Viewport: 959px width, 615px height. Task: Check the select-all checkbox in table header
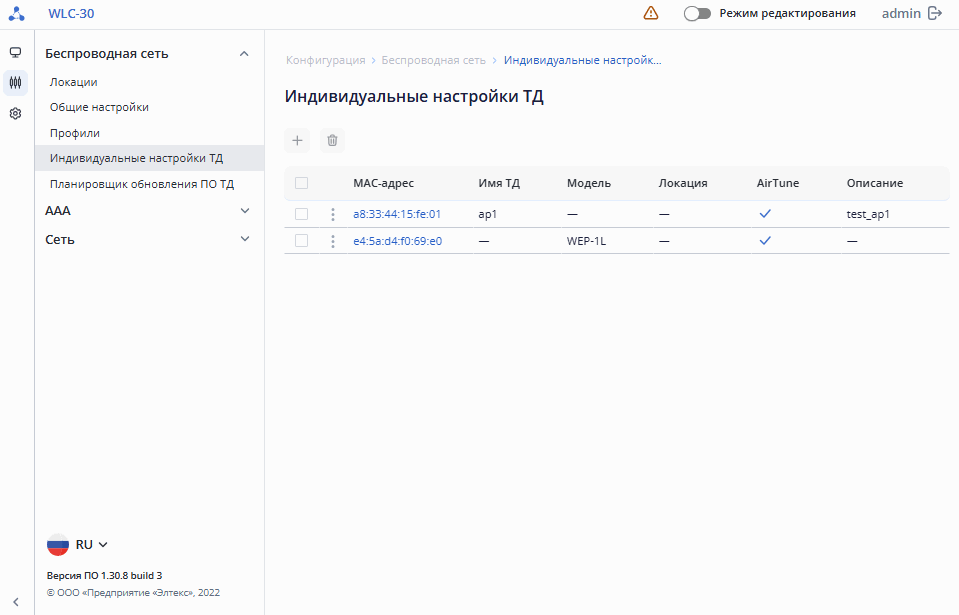pyautogui.click(x=301, y=183)
